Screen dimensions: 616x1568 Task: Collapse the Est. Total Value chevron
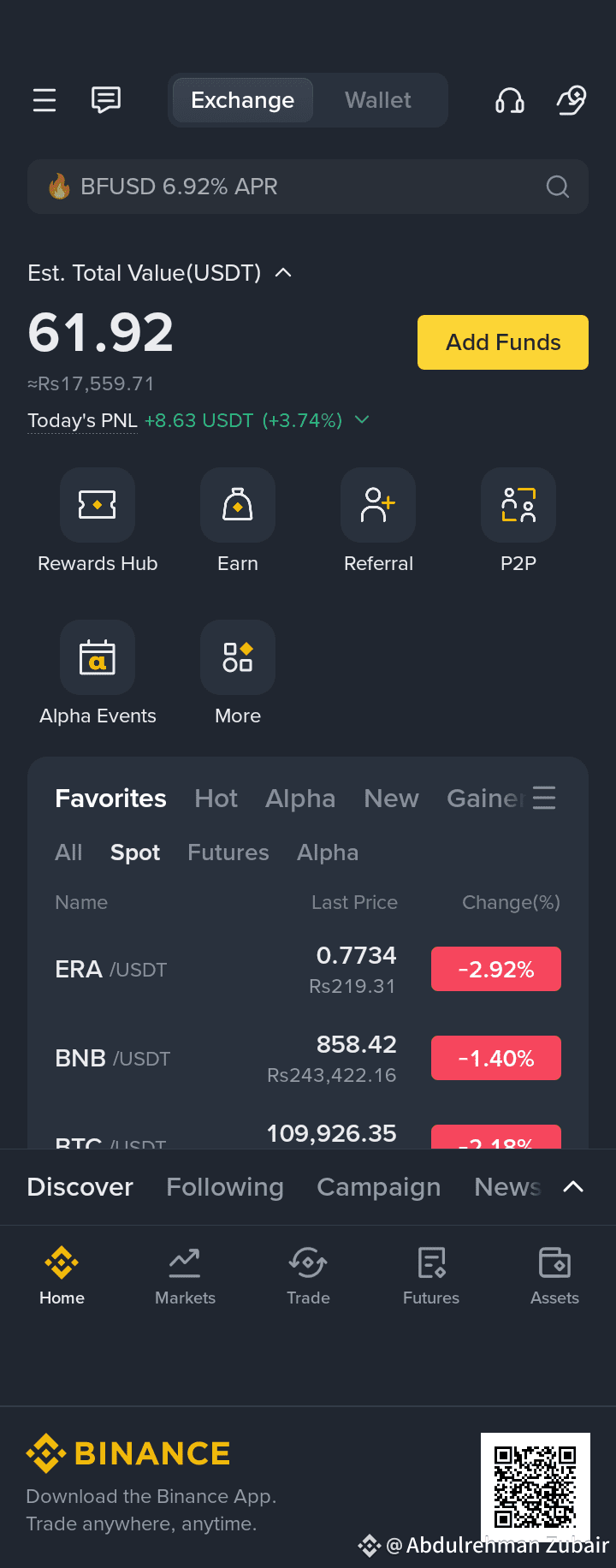click(283, 273)
